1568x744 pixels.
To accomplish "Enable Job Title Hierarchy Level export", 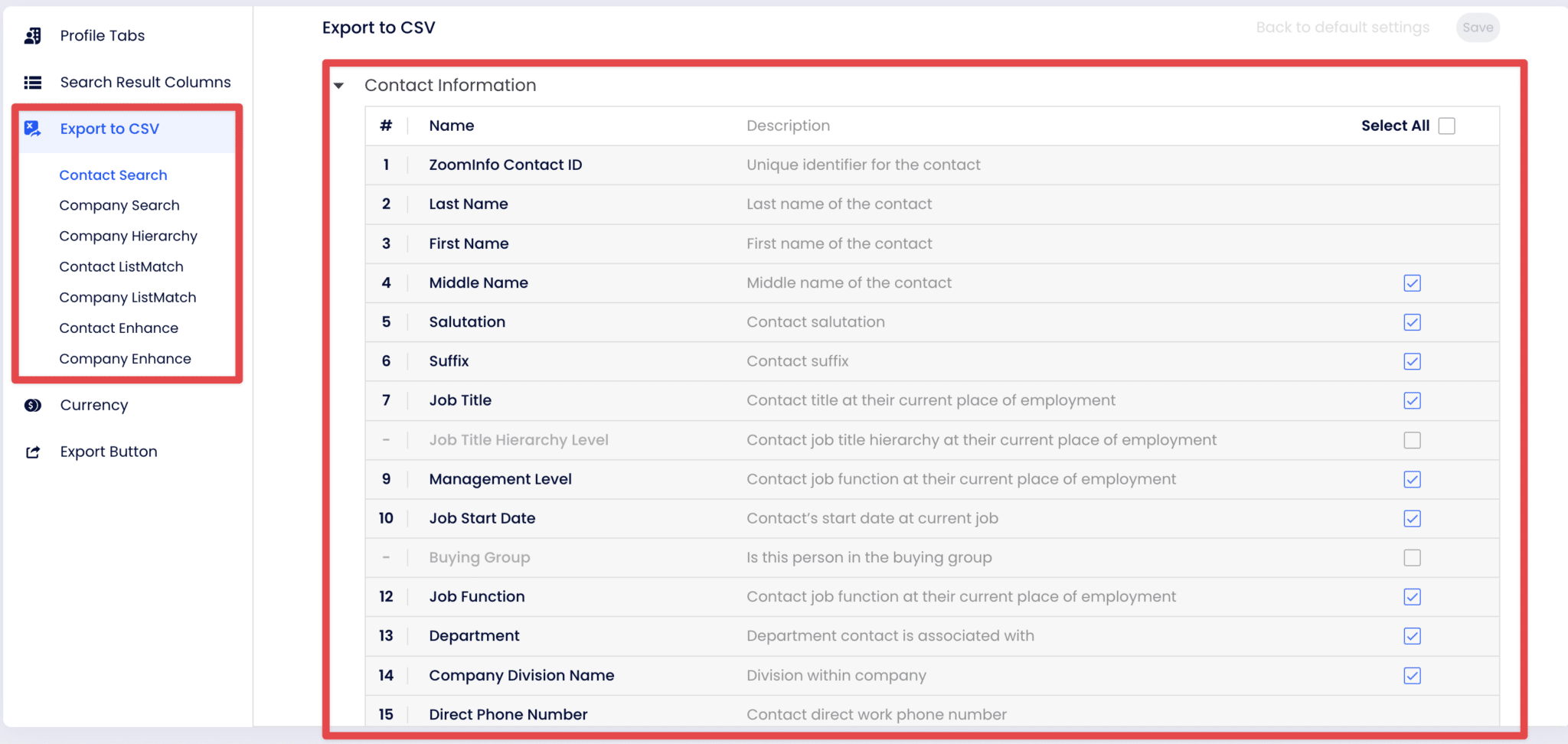I will 1413,440.
